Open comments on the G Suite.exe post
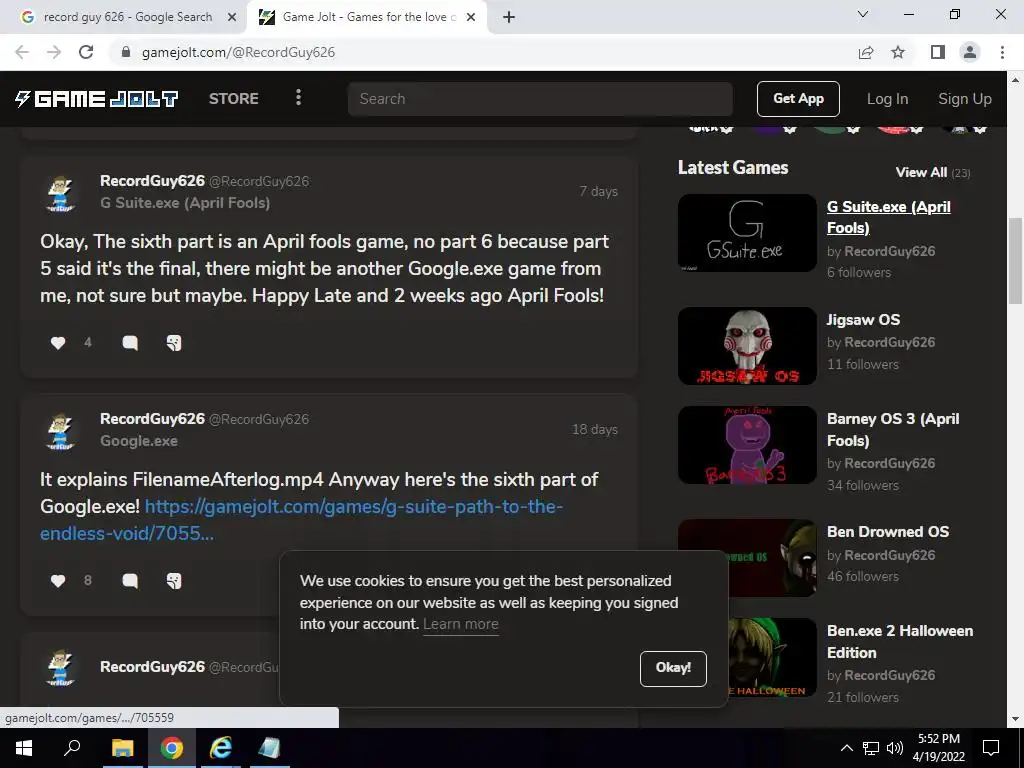1024x768 pixels. (130, 343)
